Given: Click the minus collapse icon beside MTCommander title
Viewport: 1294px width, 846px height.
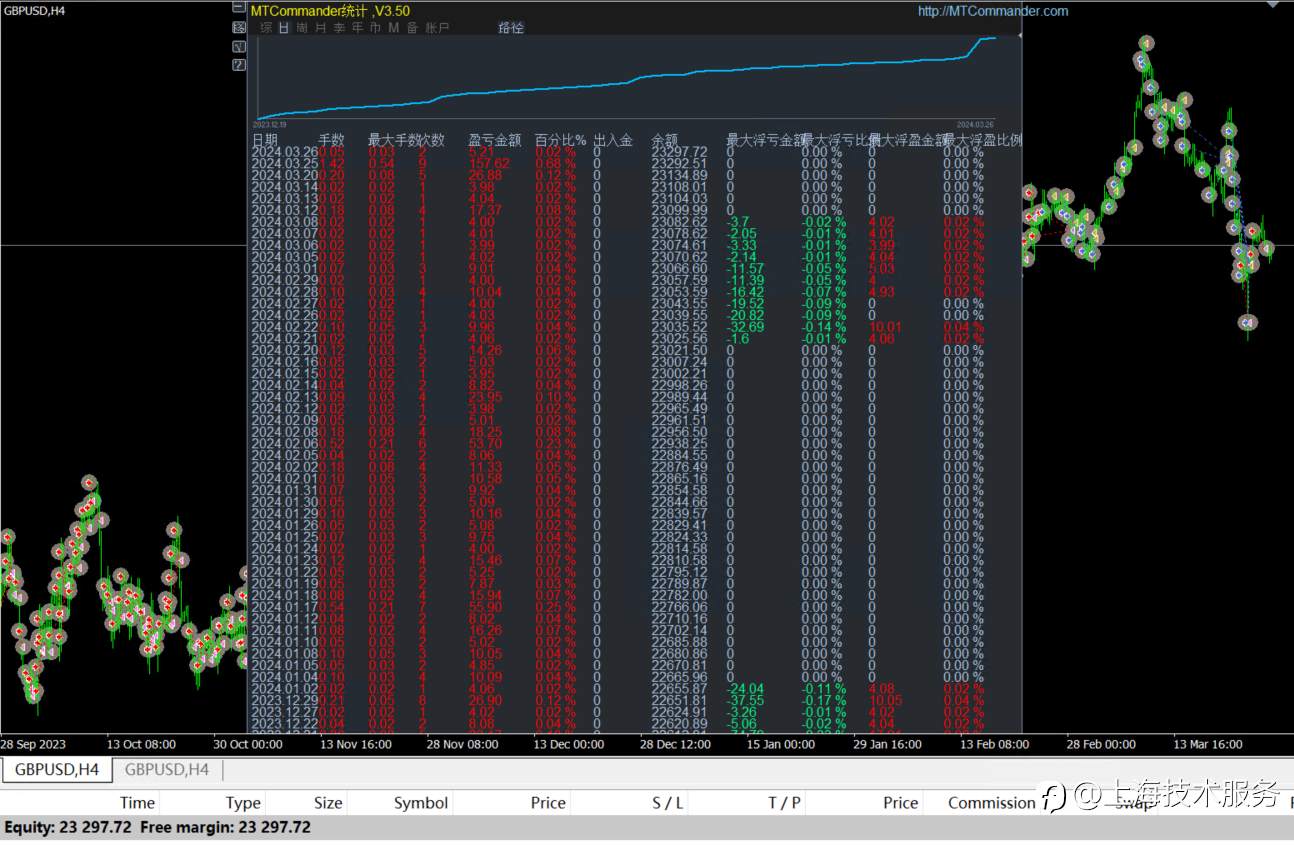Looking at the screenshot, I should 239,9.
